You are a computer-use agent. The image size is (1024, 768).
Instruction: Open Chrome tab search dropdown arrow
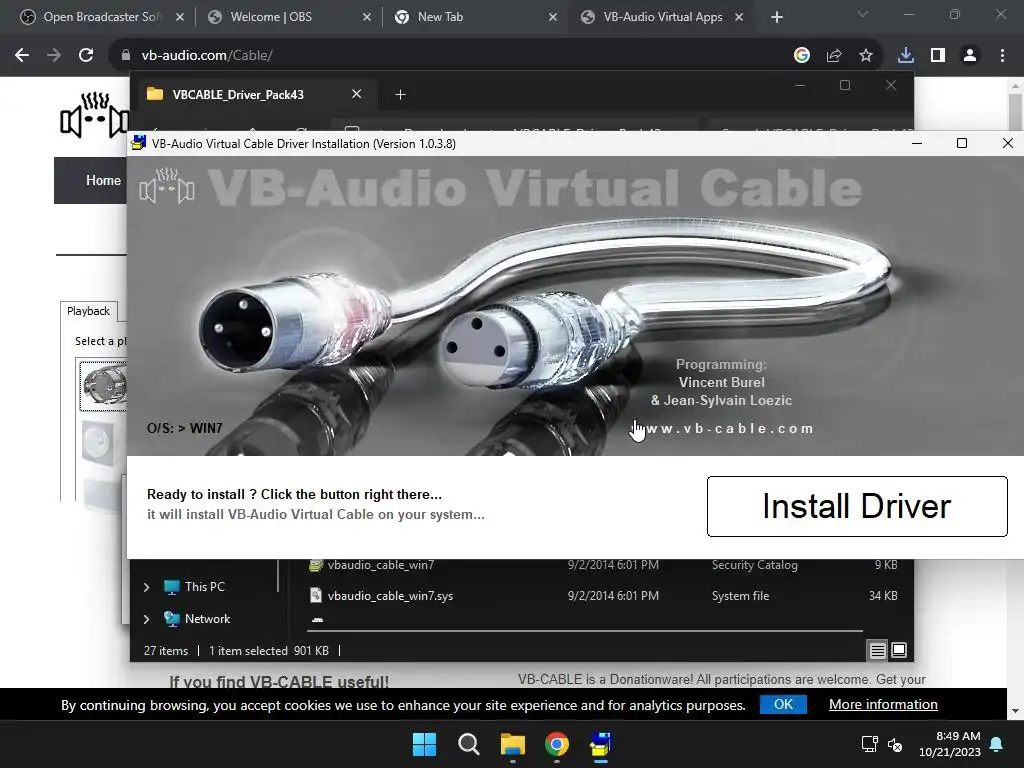pyautogui.click(x=863, y=14)
